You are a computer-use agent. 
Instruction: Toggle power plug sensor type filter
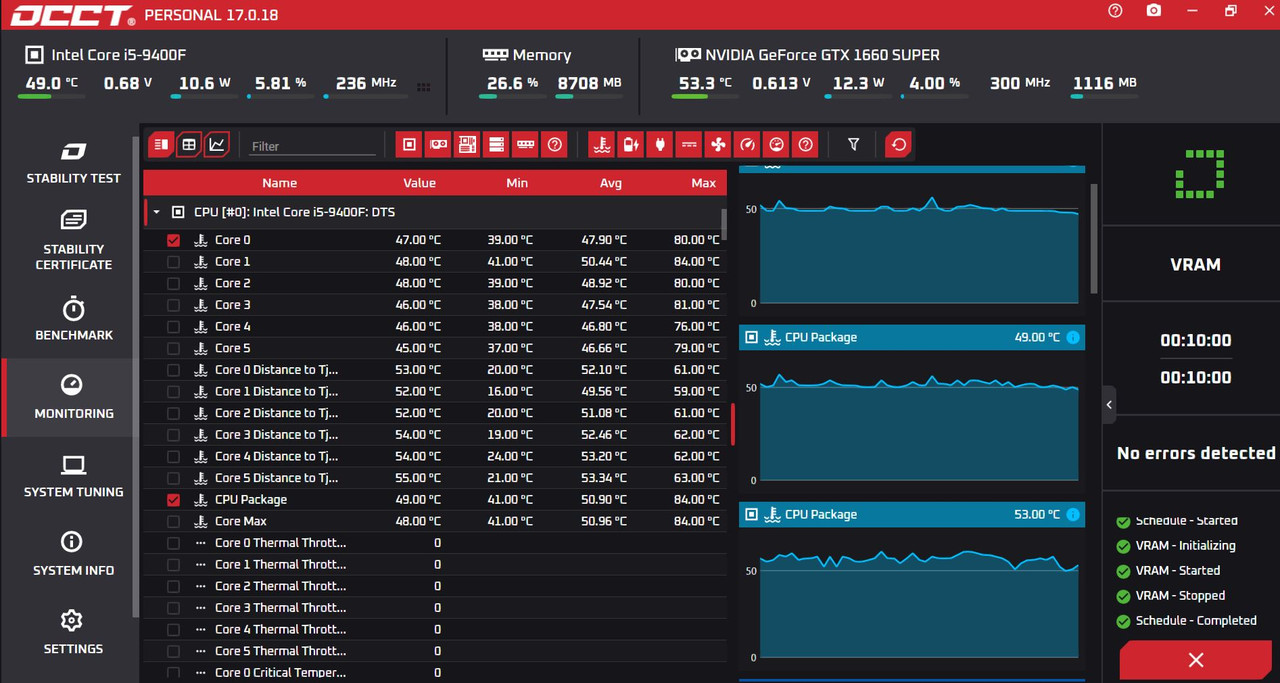pos(659,145)
